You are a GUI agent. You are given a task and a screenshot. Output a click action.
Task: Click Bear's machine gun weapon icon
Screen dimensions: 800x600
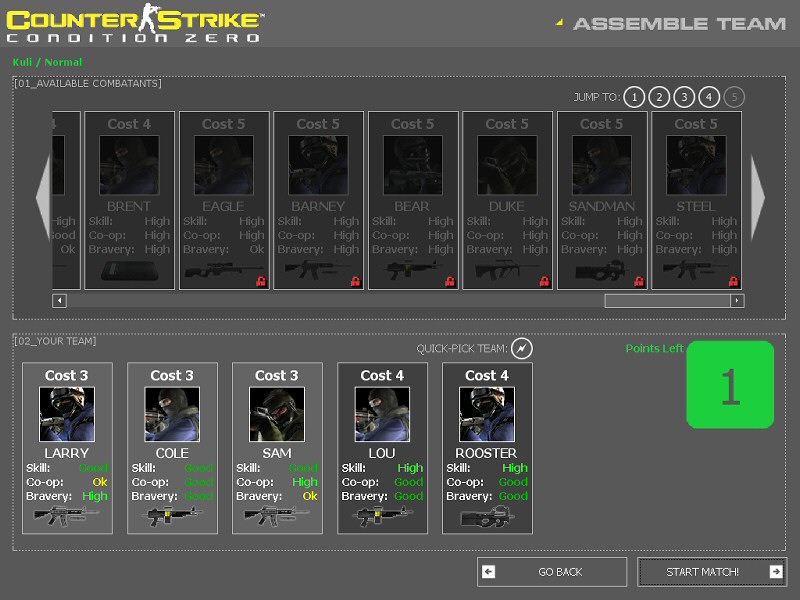pyautogui.click(x=412, y=269)
